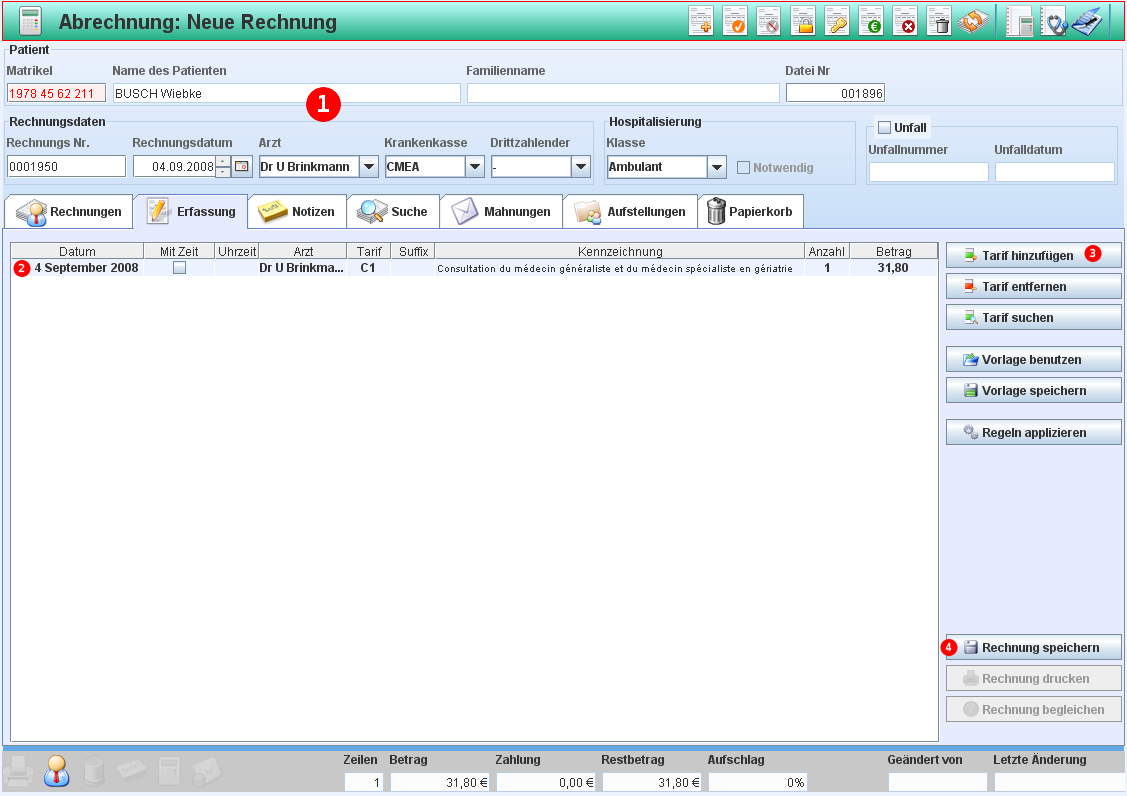Click Tarif hinzufügen button
1127x796 pixels.
pos(1033,255)
